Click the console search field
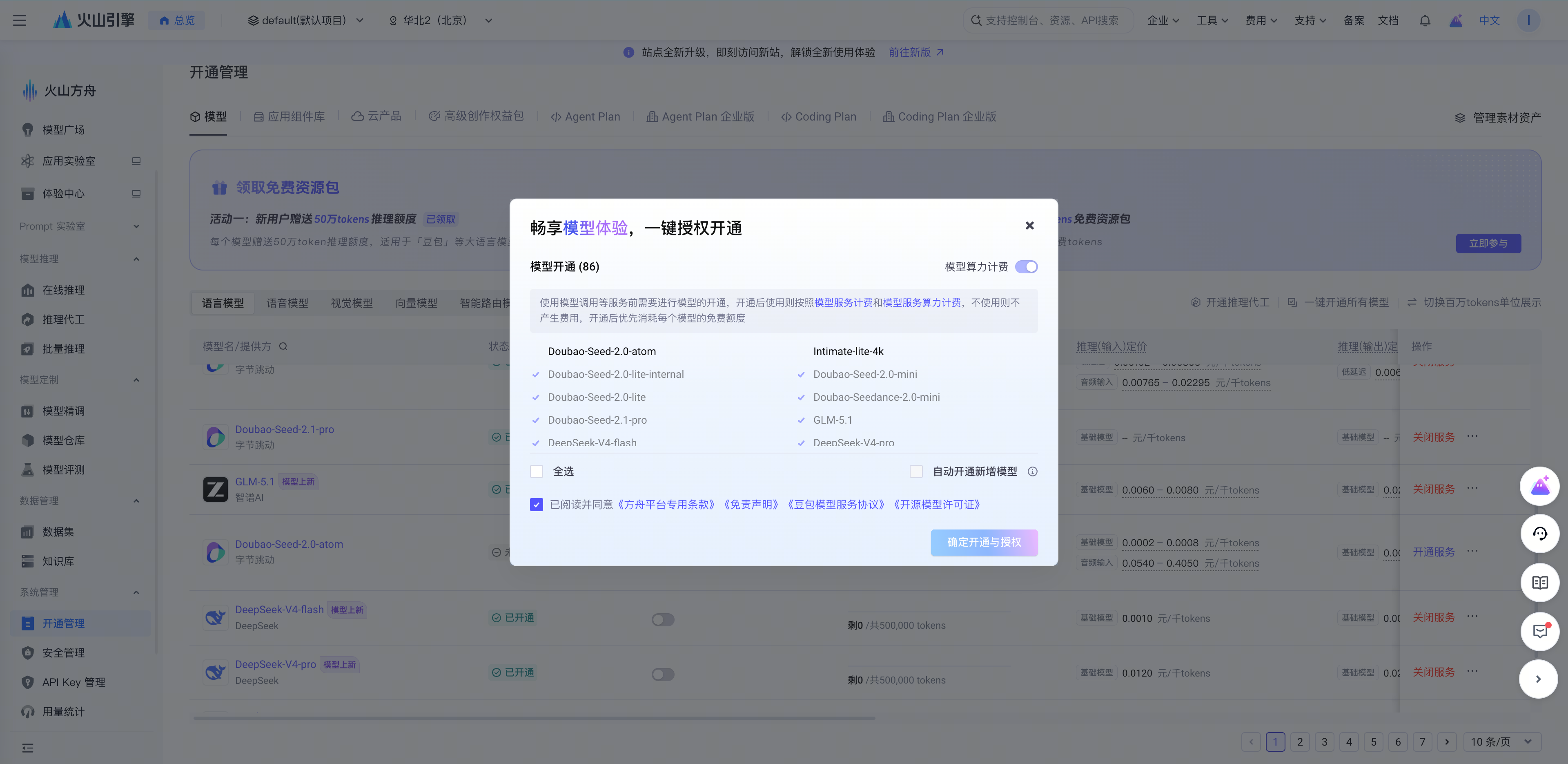 pos(1048,20)
